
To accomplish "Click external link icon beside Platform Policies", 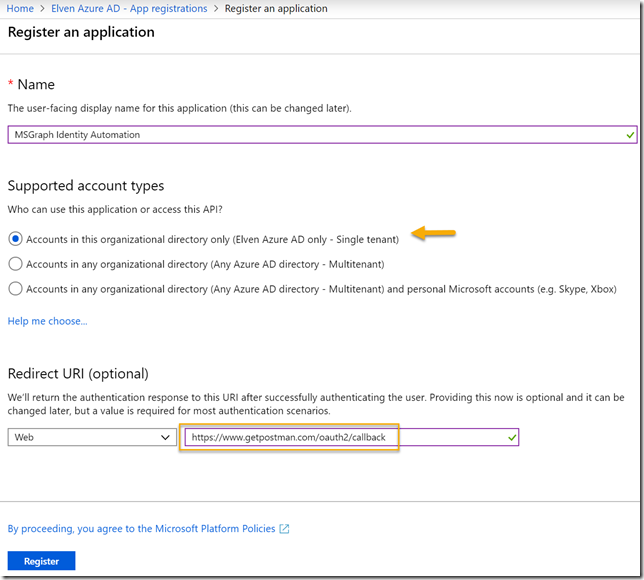I will click(284, 529).
